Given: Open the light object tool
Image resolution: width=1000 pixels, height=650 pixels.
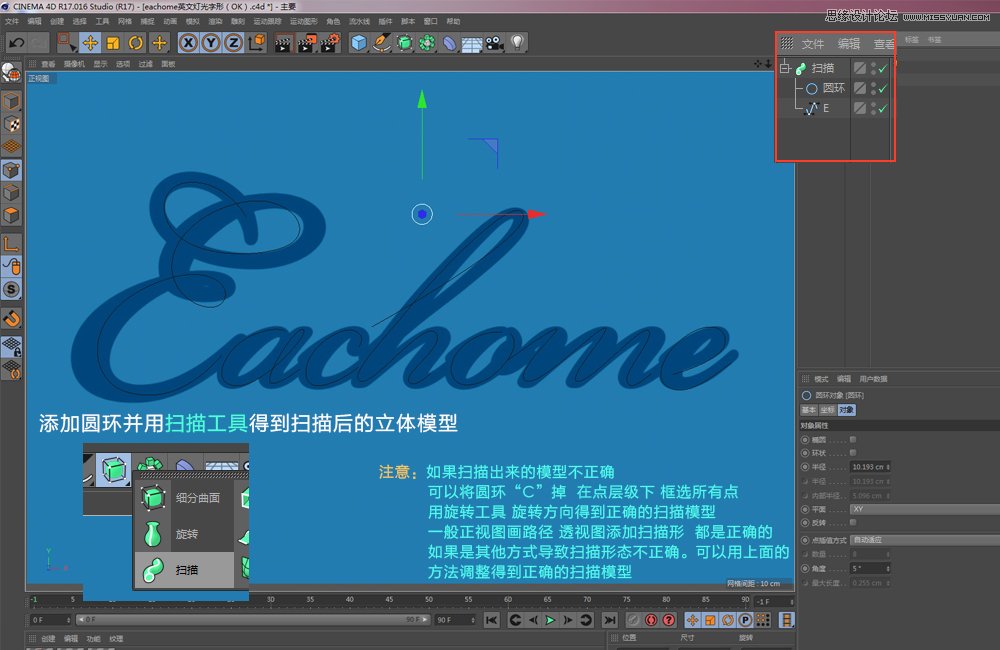Looking at the screenshot, I should 515,42.
